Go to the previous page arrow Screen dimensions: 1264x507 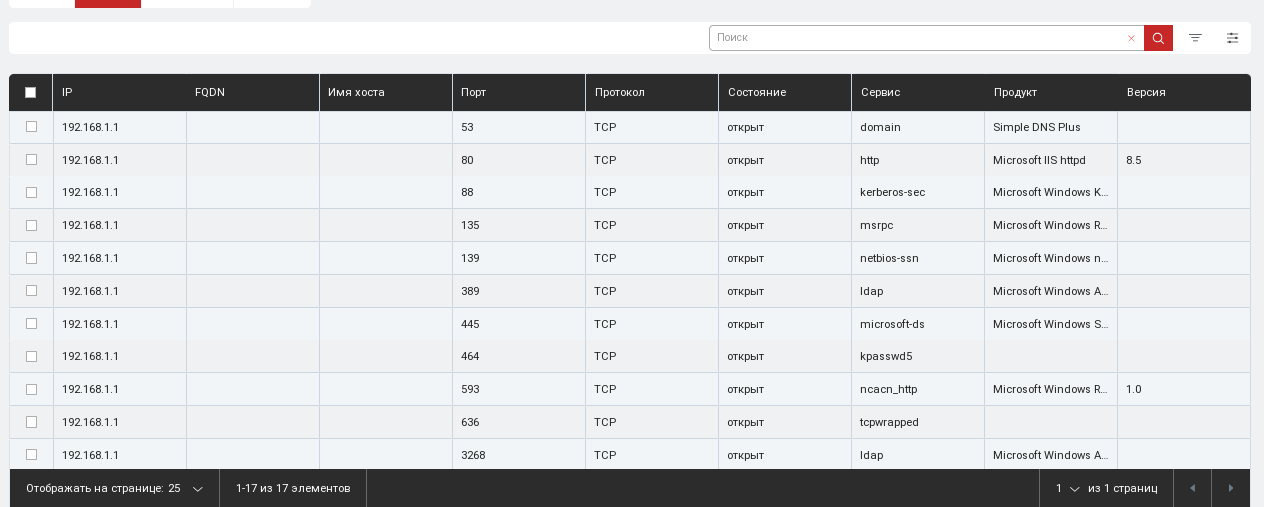tap(1192, 488)
